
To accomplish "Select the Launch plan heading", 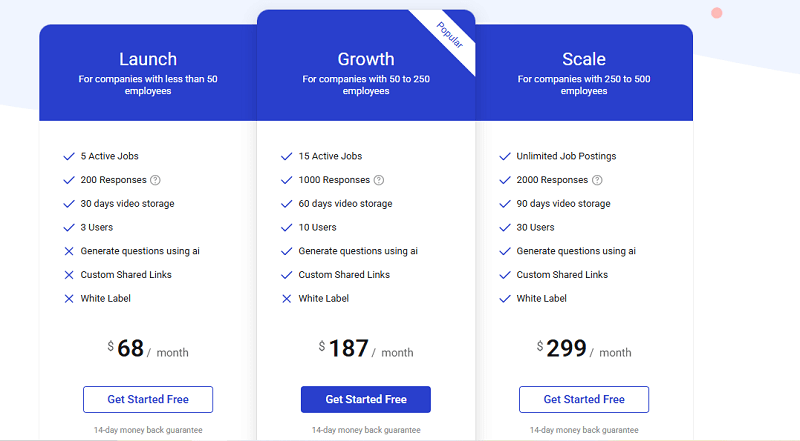I will pyautogui.click(x=148, y=59).
